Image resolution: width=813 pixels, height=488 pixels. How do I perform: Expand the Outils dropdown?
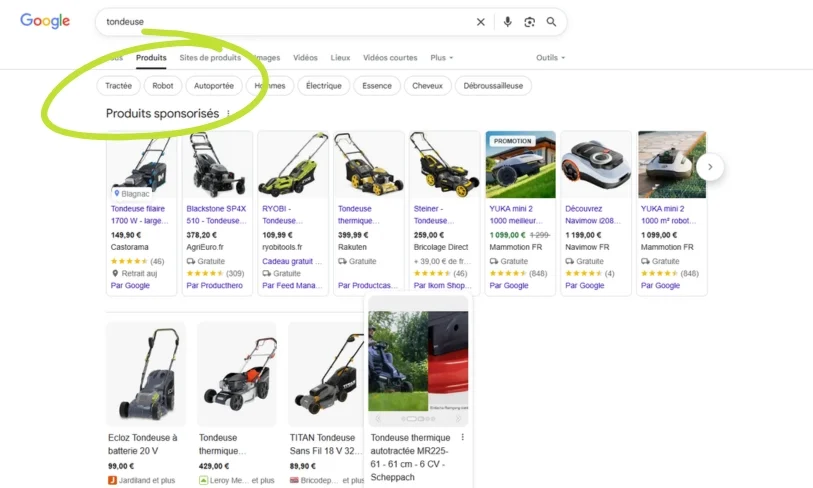click(x=550, y=58)
